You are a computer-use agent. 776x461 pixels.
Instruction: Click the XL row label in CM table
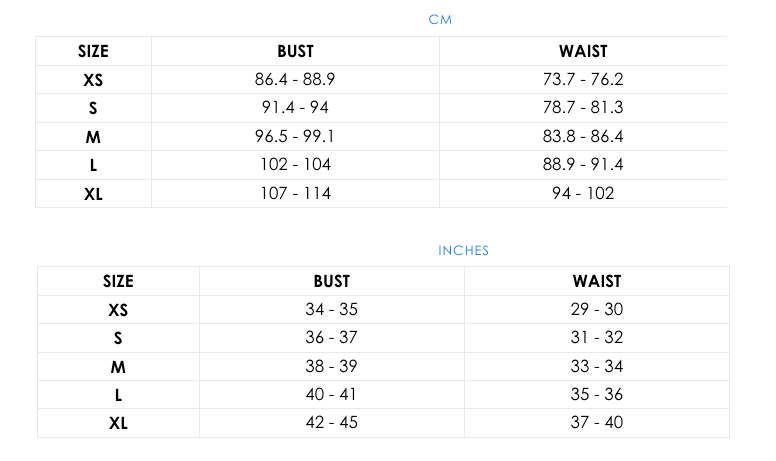[93, 194]
